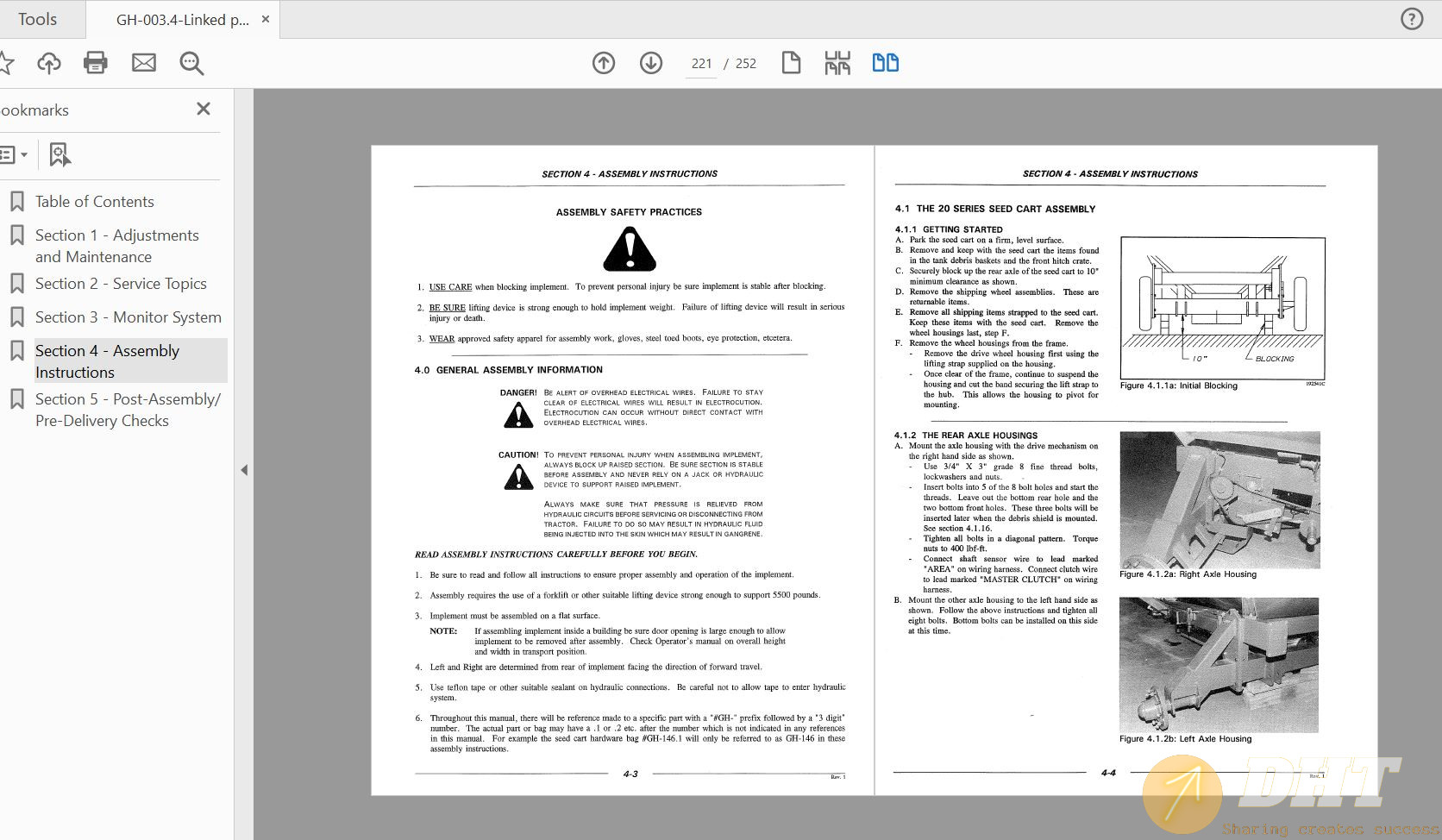Go to previous page with up arrow
The width and height of the screenshot is (1442, 840).
pyautogui.click(x=604, y=63)
